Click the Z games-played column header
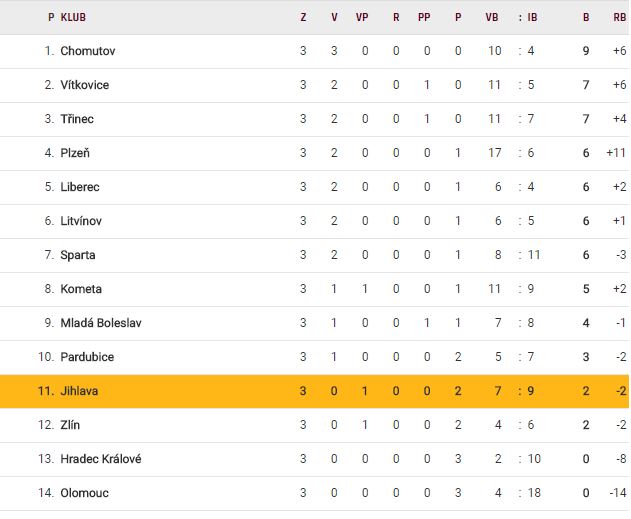 pos(303,17)
